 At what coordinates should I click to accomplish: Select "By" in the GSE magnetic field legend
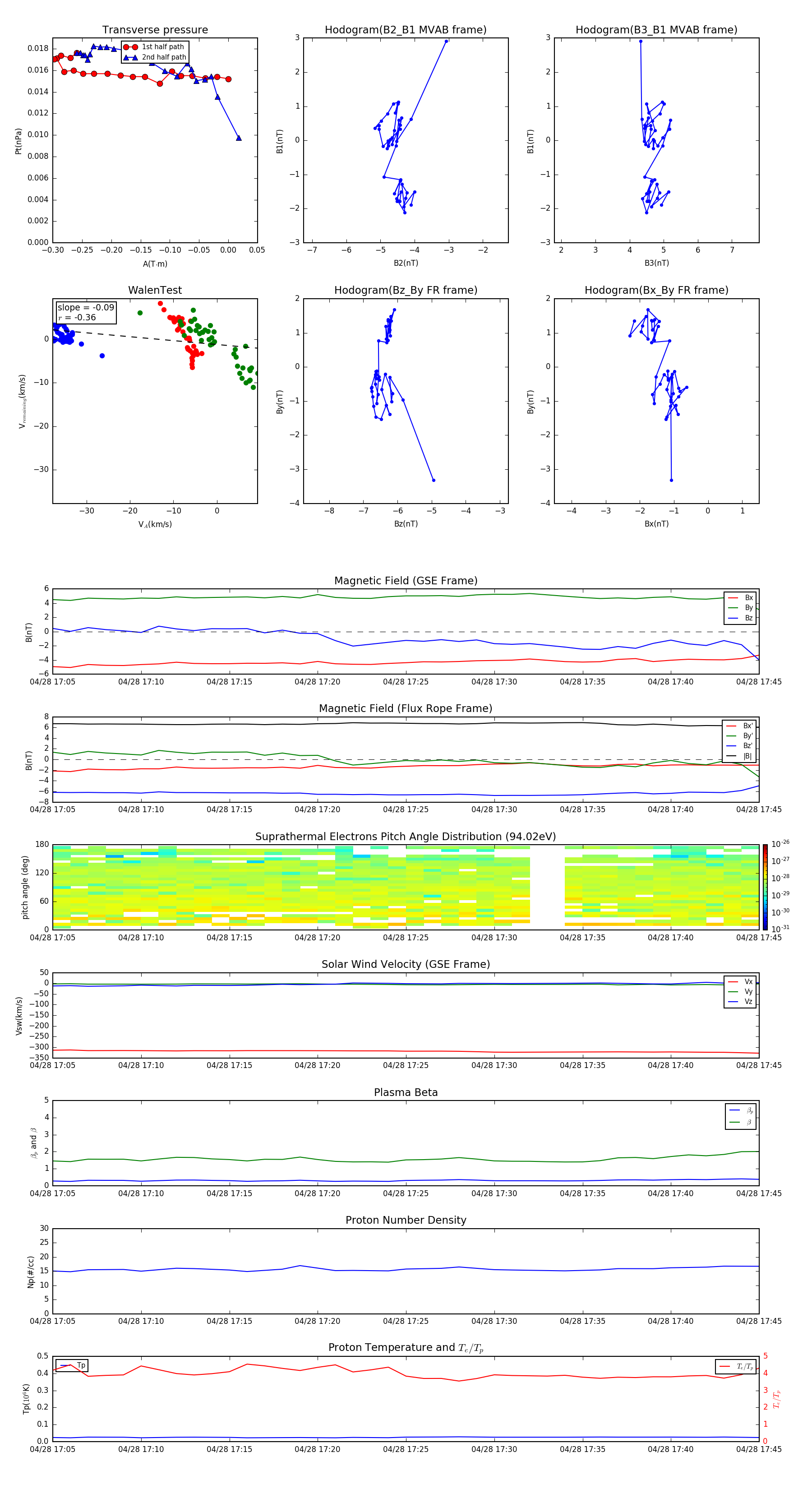pos(741,607)
